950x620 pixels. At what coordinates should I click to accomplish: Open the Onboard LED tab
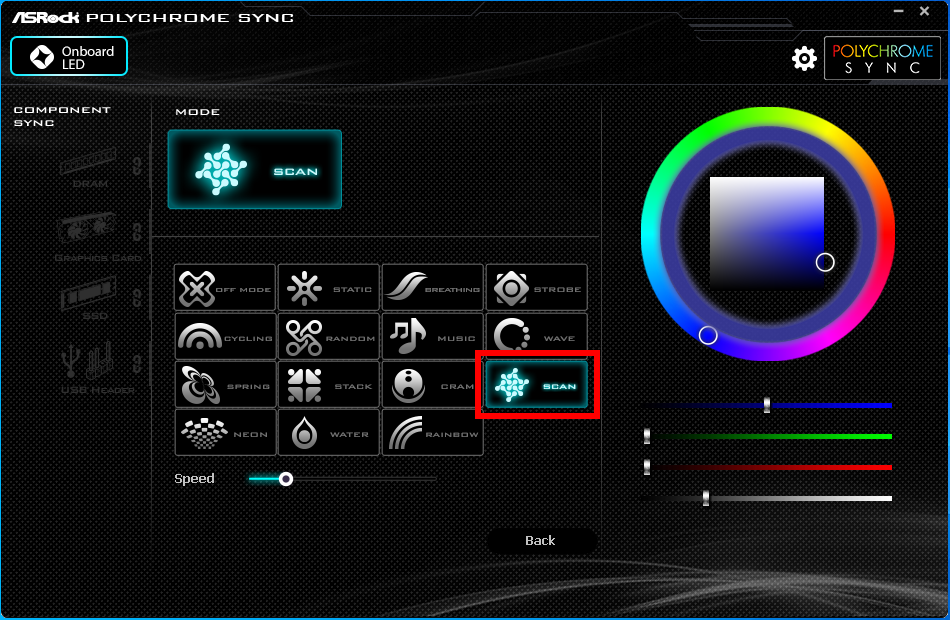[69, 56]
